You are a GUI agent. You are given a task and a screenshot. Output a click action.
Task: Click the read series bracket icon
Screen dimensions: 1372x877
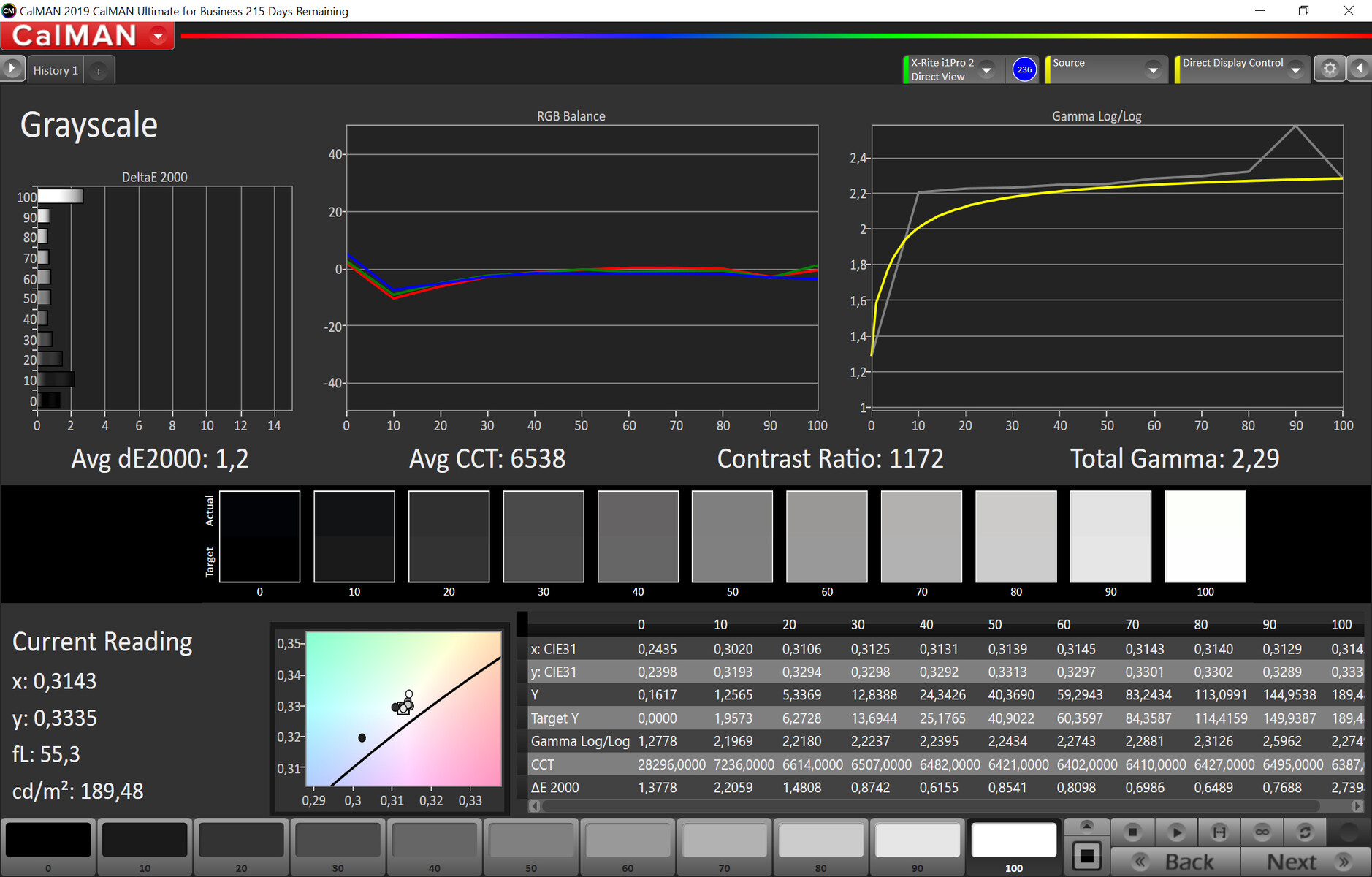coord(1219,832)
